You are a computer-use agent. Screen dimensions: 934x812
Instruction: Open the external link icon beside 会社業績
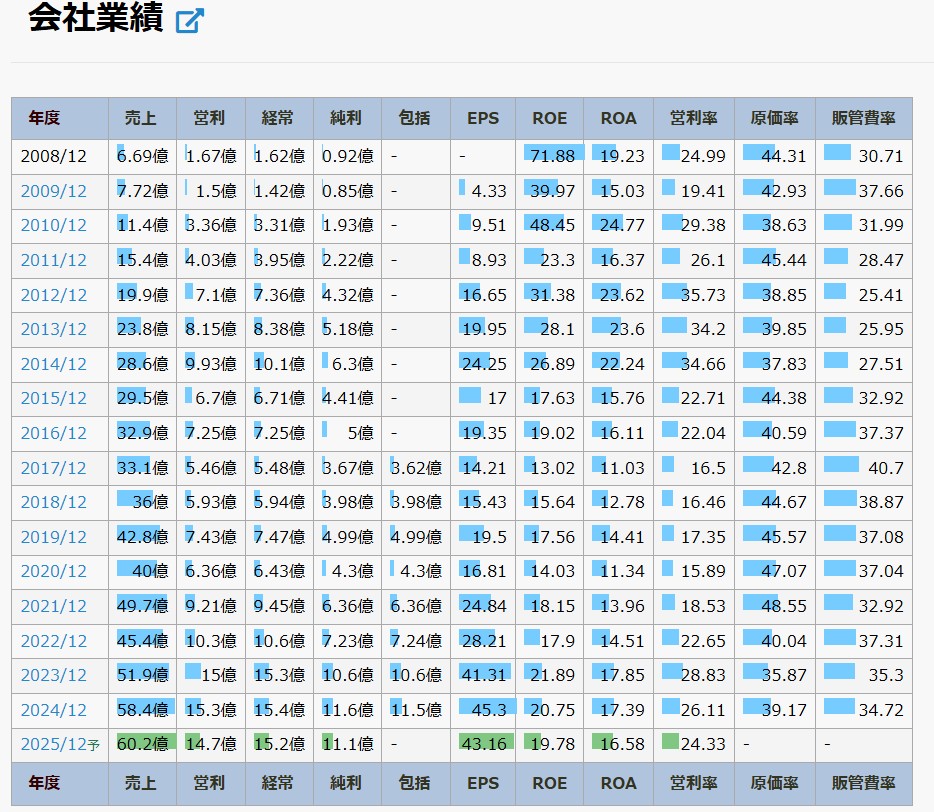coord(190,20)
